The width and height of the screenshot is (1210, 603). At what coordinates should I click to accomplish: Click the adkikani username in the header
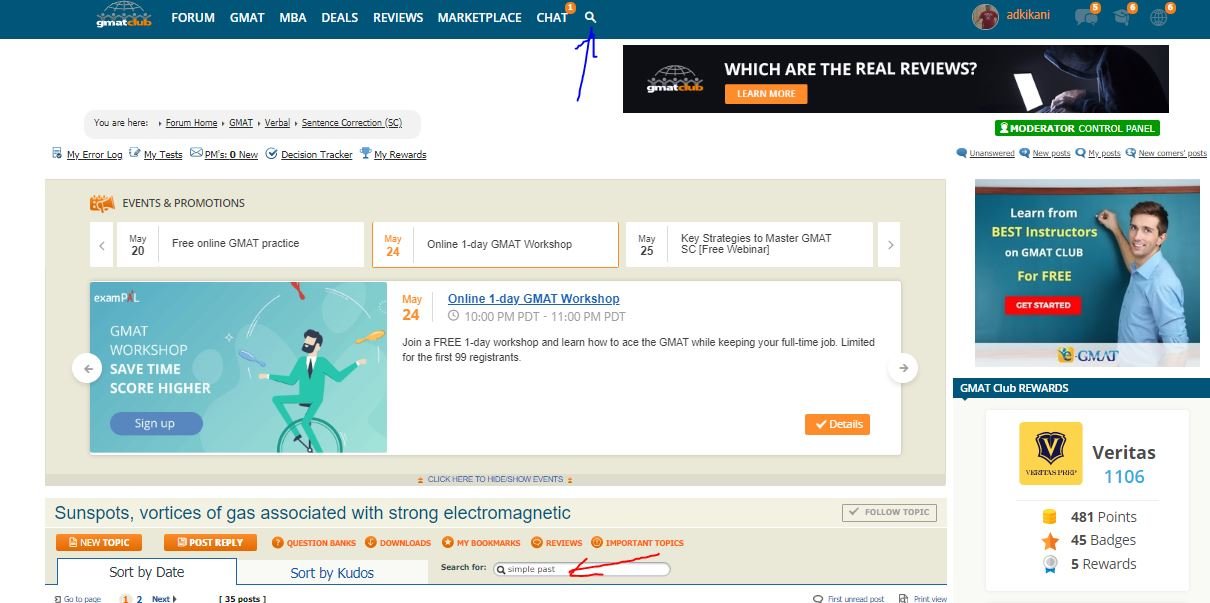[1028, 17]
